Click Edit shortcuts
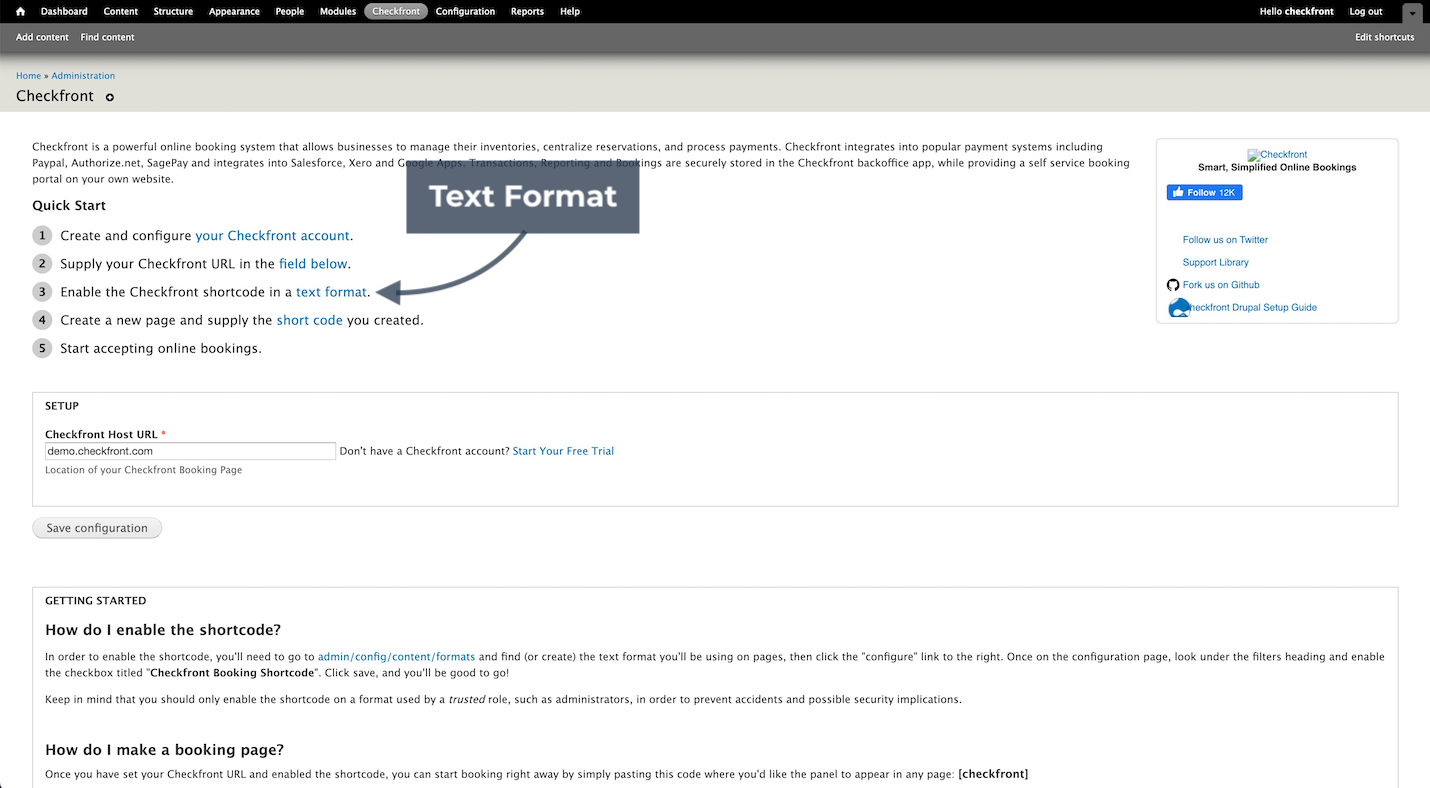Screen dimensions: 1430x788 point(1384,37)
